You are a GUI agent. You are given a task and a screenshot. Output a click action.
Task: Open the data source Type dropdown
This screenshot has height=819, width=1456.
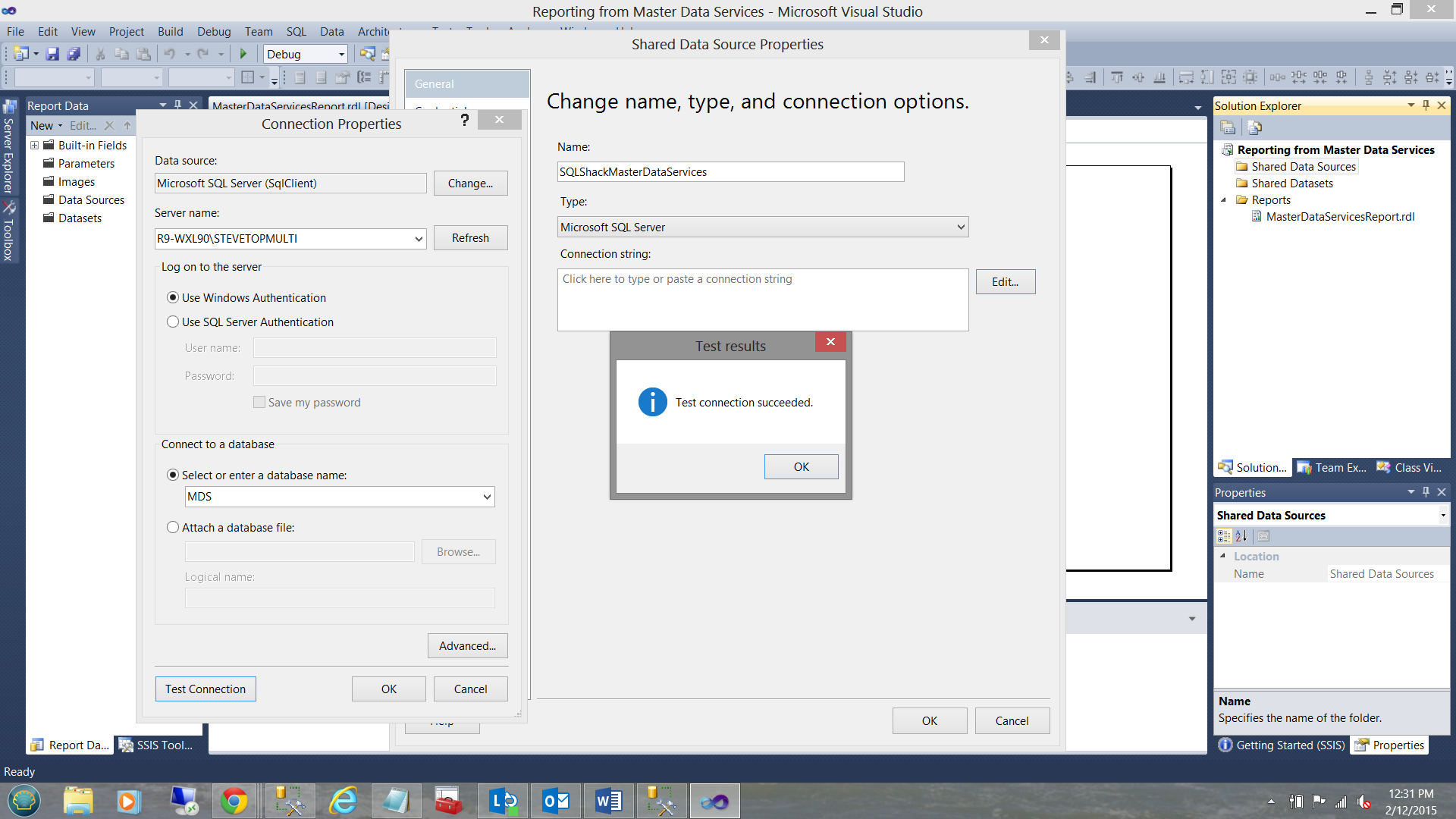click(960, 227)
